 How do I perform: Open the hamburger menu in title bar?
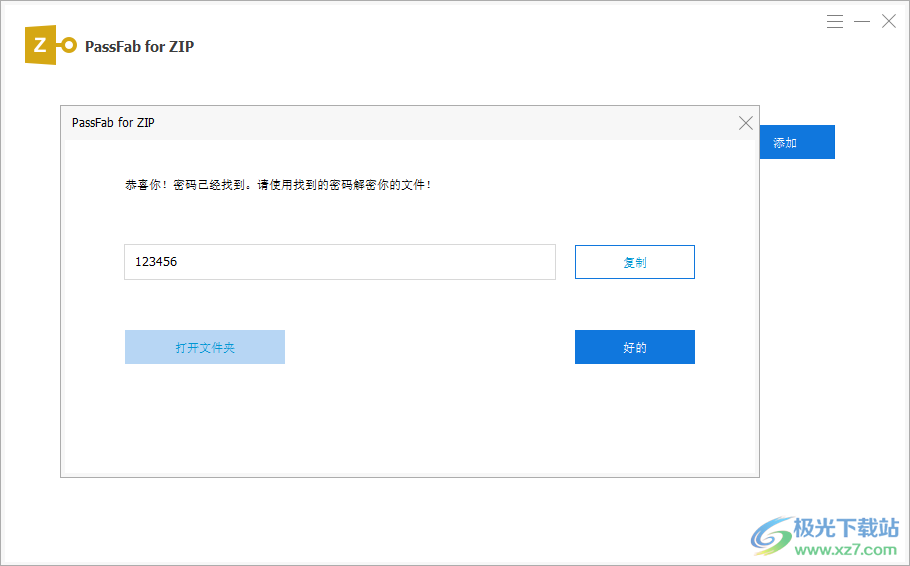835,22
